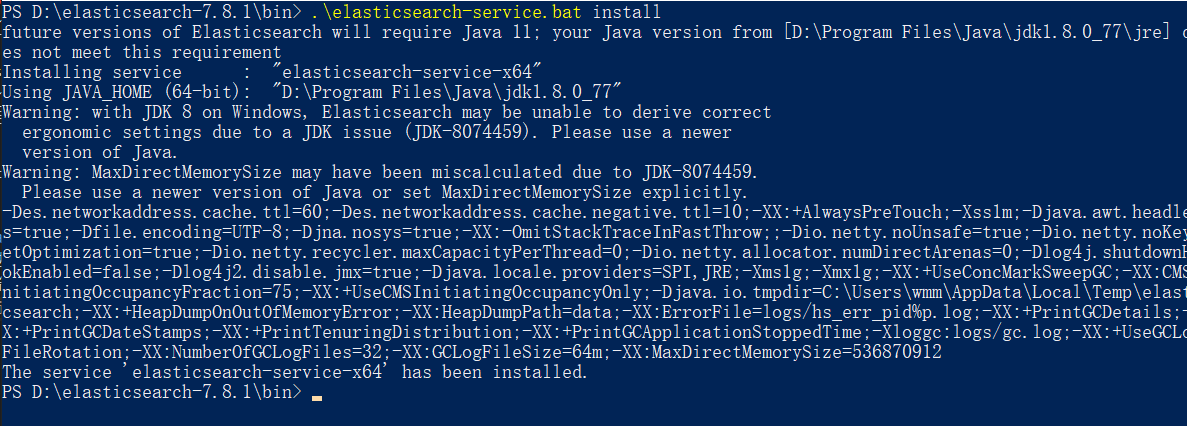Click the 'Installing service' label text
Screen dimensions: 1187x426
coord(68,72)
